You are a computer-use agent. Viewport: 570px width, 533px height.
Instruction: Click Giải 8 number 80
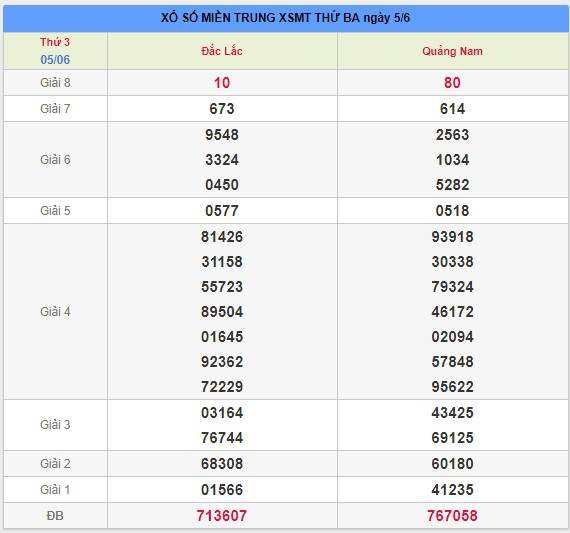point(452,83)
